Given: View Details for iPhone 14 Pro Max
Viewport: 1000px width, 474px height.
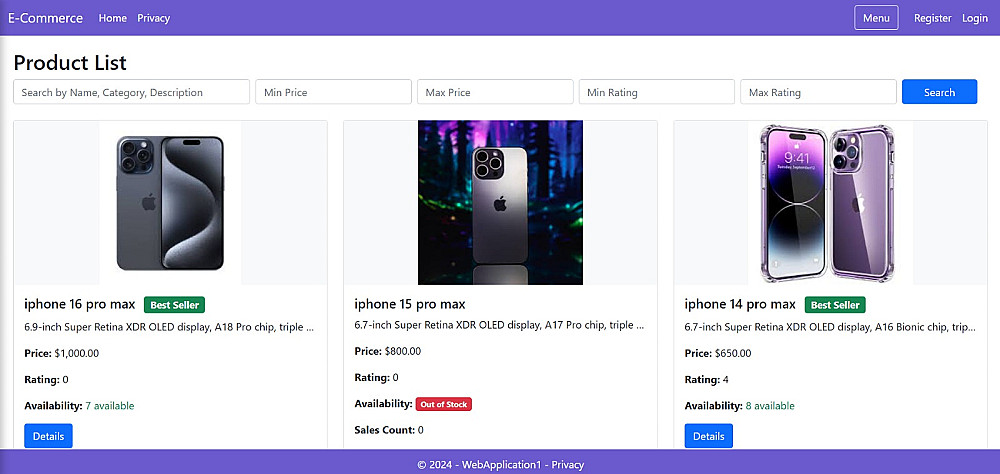Looking at the screenshot, I should pyautogui.click(x=708, y=436).
